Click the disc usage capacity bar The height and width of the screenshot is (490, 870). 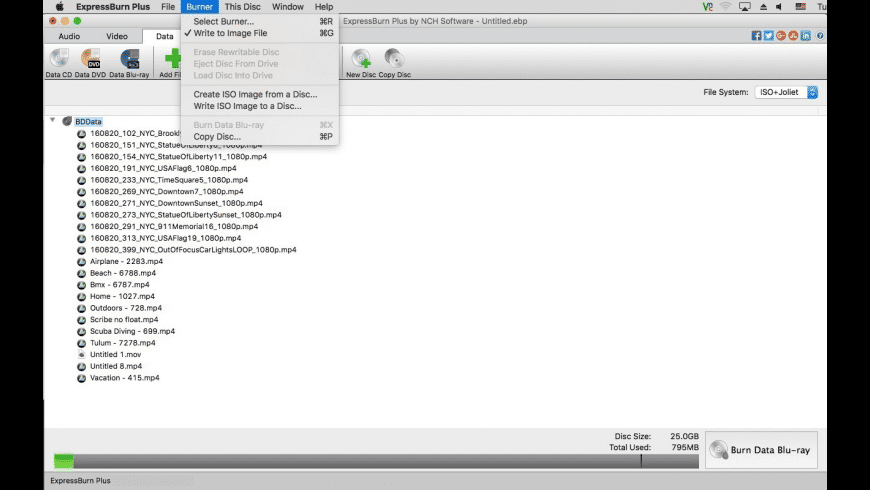[x=376, y=461]
